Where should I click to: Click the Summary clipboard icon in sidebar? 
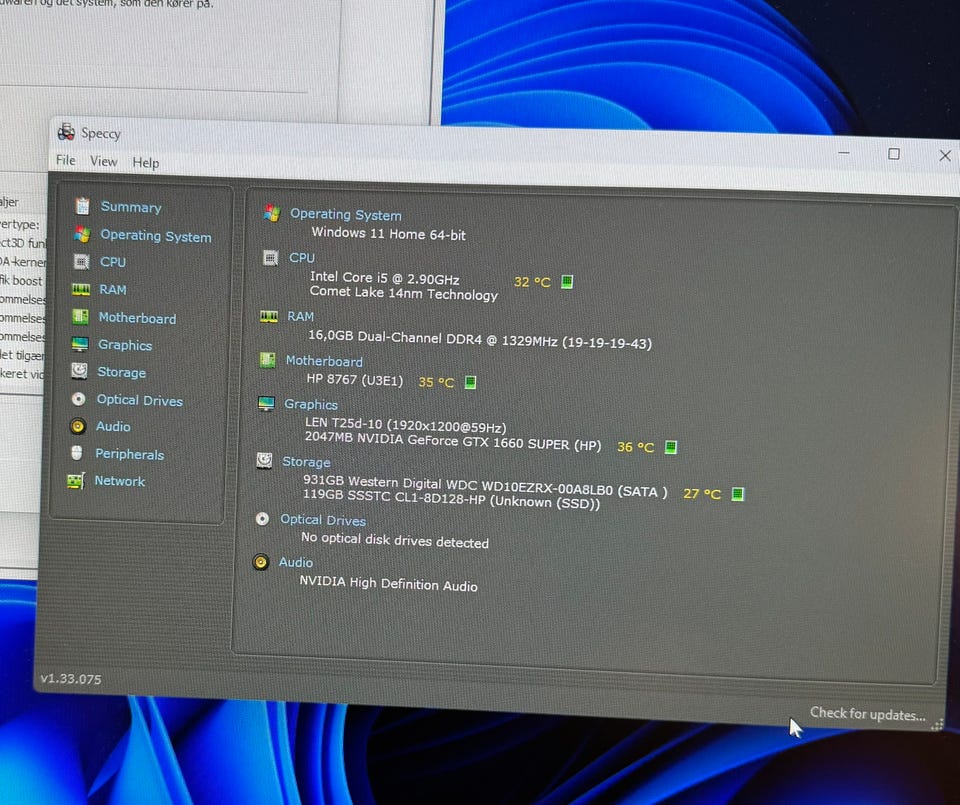tap(82, 206)
